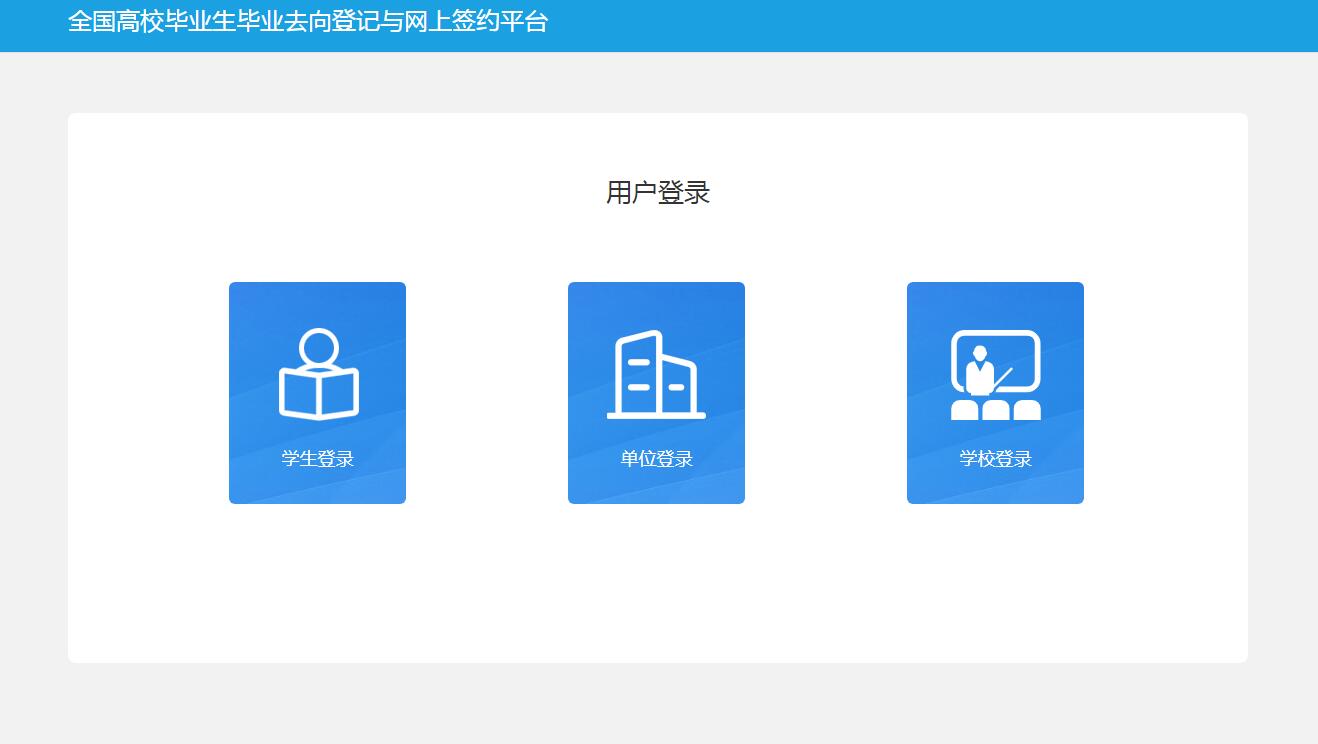This screenshot has height=744, width=1318.
Task: Click the office building icon
Action: [x=656, y=375]
